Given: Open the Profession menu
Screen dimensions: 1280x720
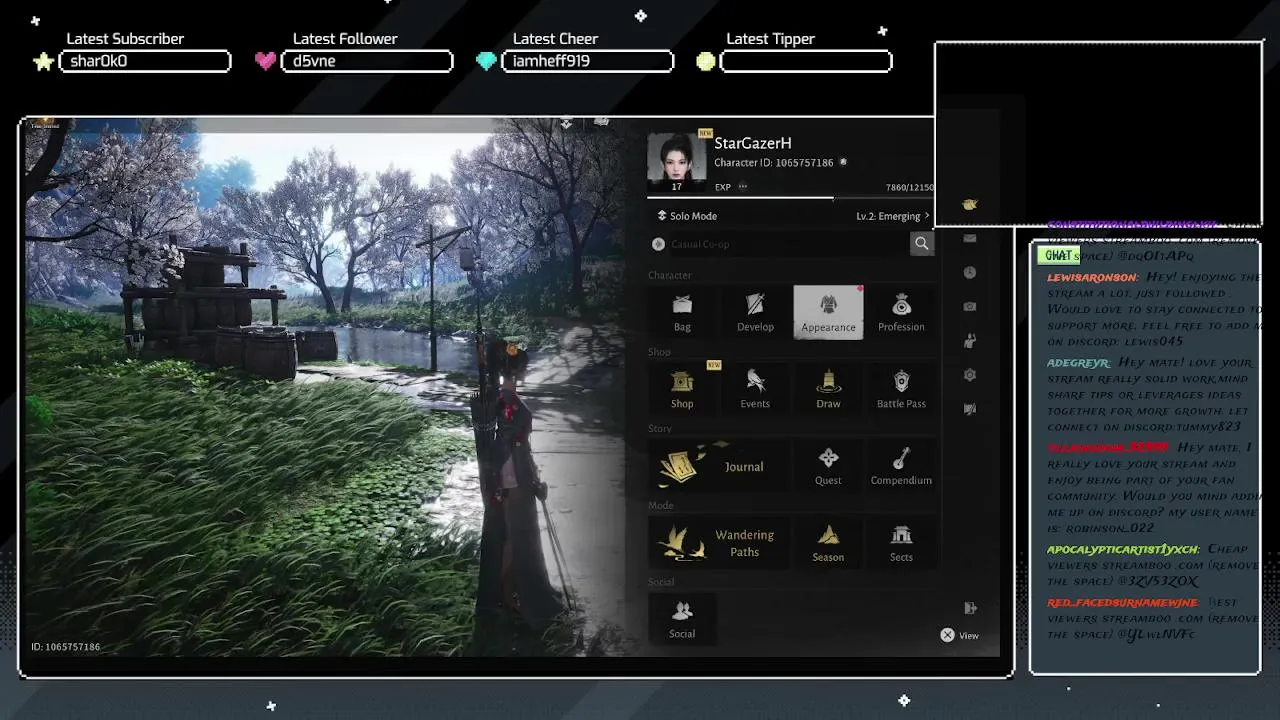Looking at the screenshot, I should [x=901, y=312].
